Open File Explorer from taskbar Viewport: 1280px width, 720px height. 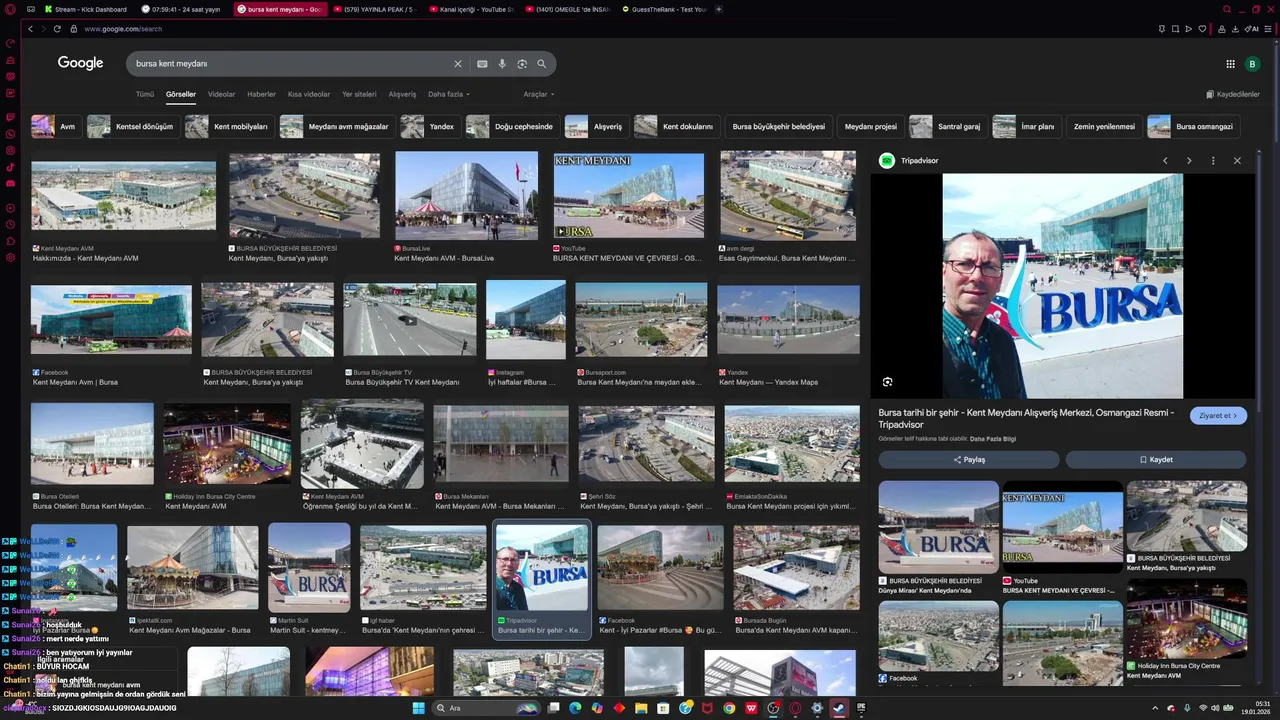point(641,708)
